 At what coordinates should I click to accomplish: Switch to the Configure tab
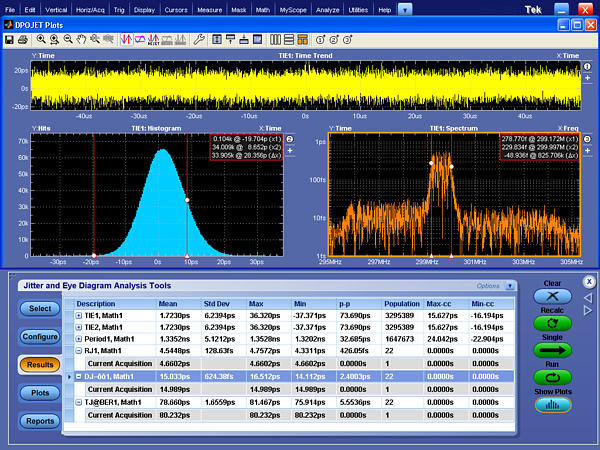pos(40,337)
